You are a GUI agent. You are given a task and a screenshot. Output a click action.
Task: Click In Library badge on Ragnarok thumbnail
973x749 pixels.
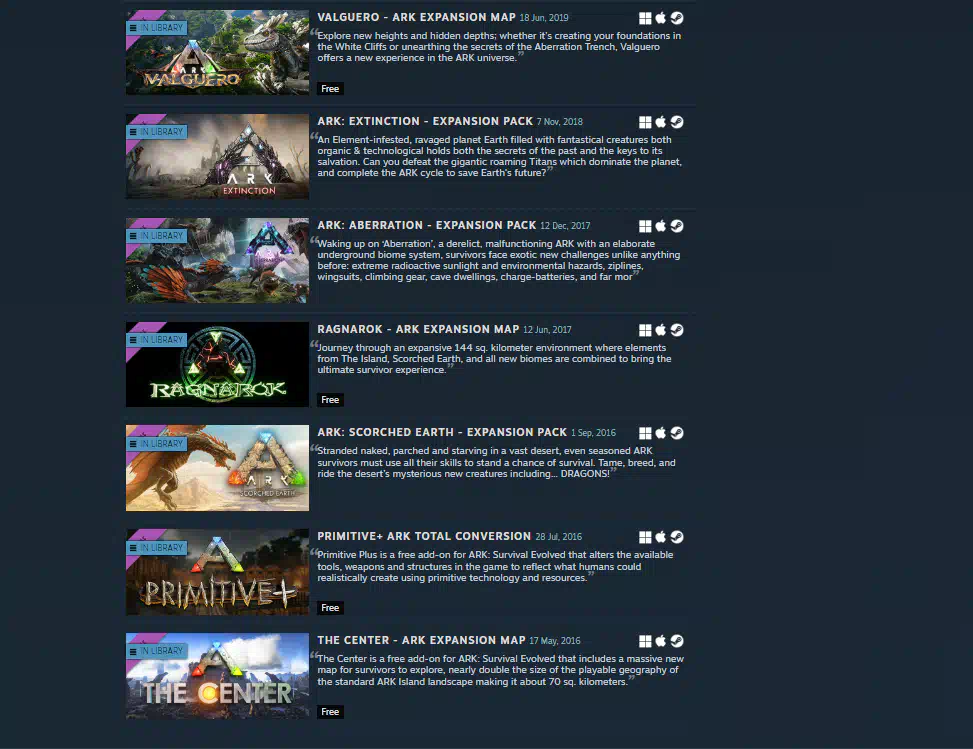pyautogui.click(x=157, y=340)
